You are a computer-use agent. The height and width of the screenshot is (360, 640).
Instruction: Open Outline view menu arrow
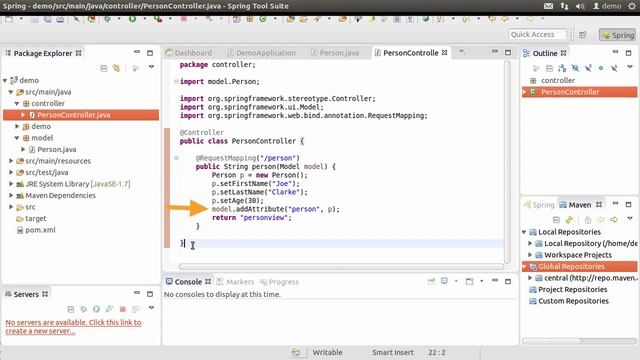630,67
